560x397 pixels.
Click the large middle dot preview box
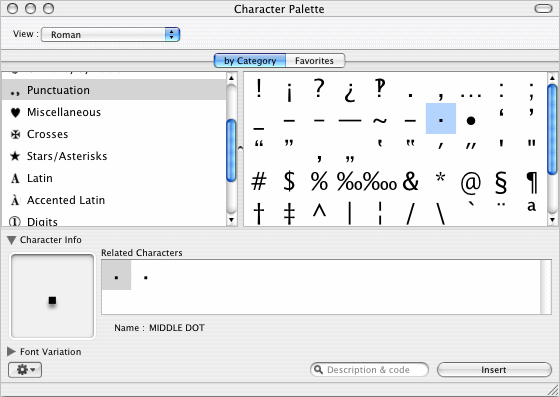[52, 296]
